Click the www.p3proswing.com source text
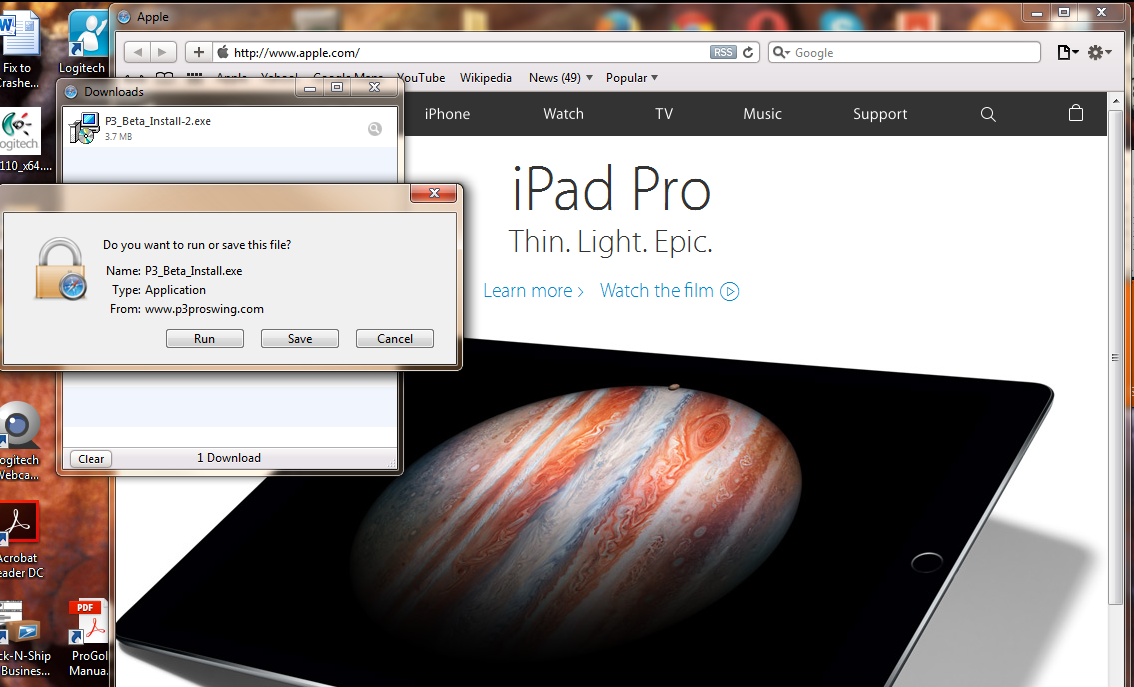This screenshot has width=1134, height=687. 204,309
